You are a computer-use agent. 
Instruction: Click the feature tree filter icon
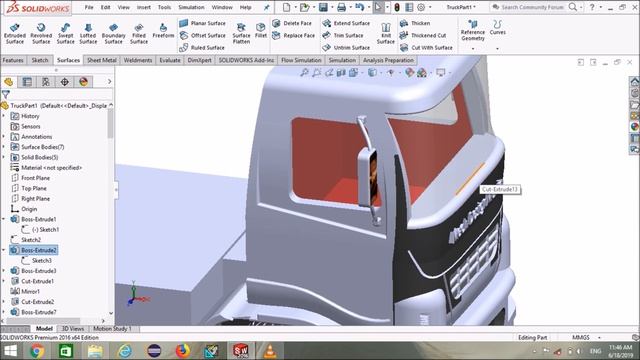(x=6, y=95)
